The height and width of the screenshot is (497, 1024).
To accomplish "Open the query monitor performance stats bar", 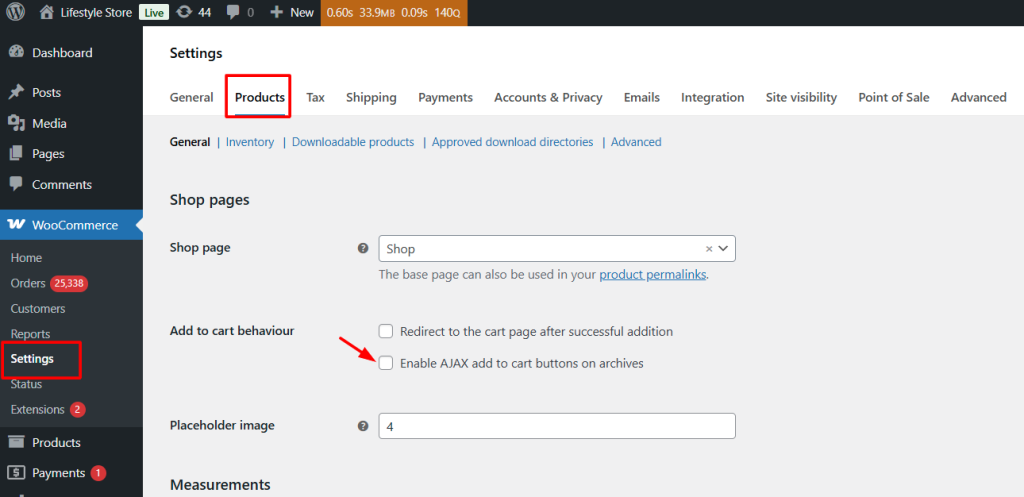I will pos(392,13).
